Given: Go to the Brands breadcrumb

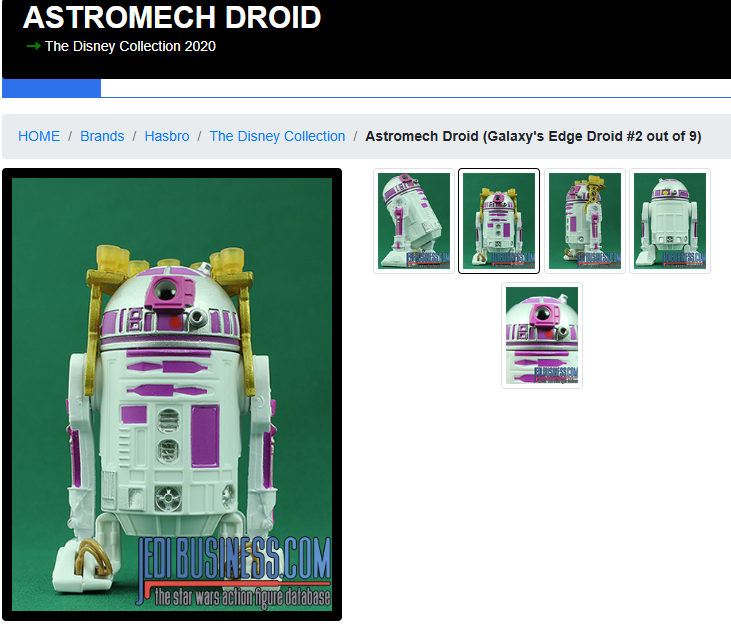Looking at the screenshot, I should (x=102, y=136).
